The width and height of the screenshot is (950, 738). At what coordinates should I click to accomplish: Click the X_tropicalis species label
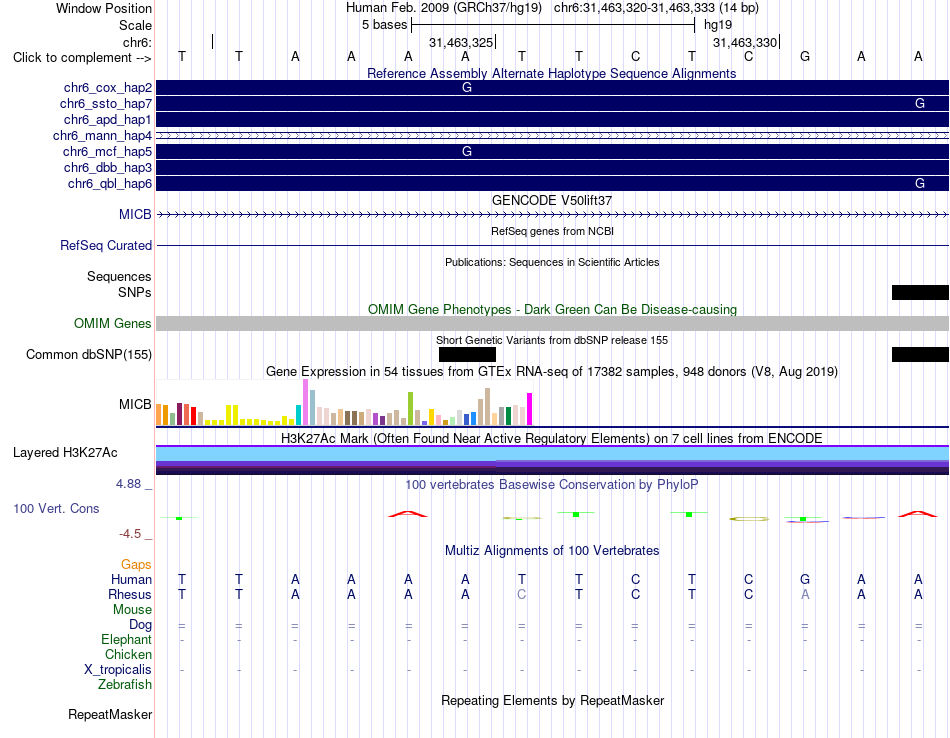(x=118, y=670)
